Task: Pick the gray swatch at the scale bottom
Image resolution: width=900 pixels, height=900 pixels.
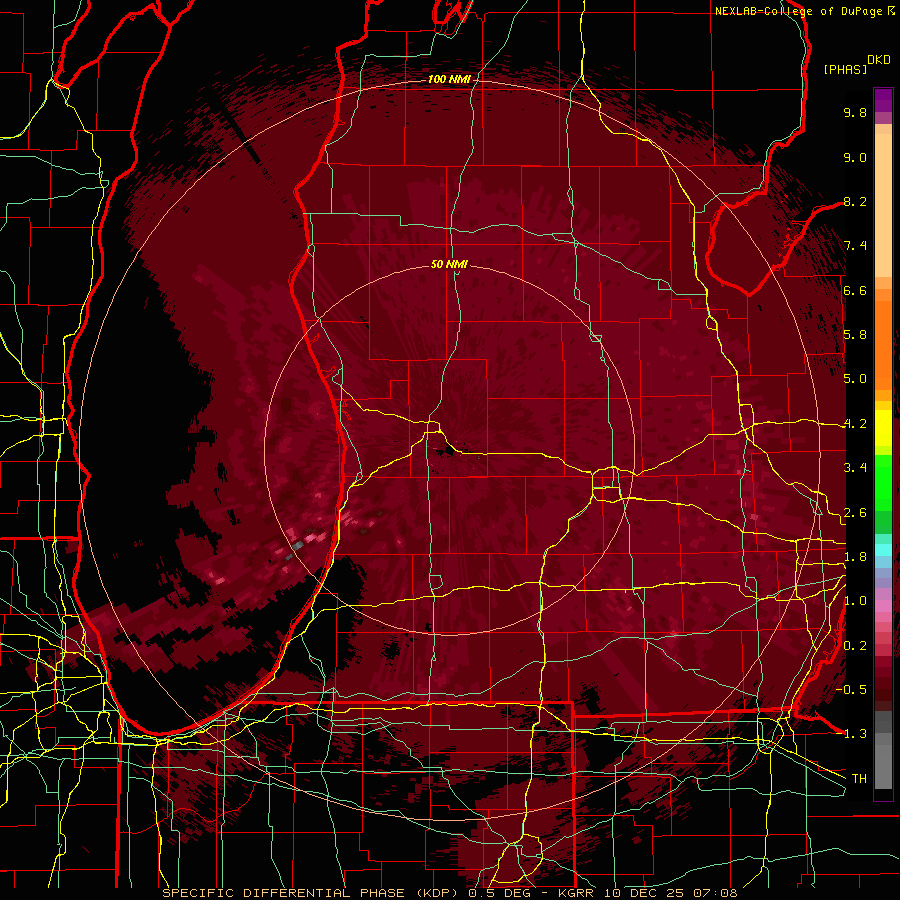Action: point(883,766)
